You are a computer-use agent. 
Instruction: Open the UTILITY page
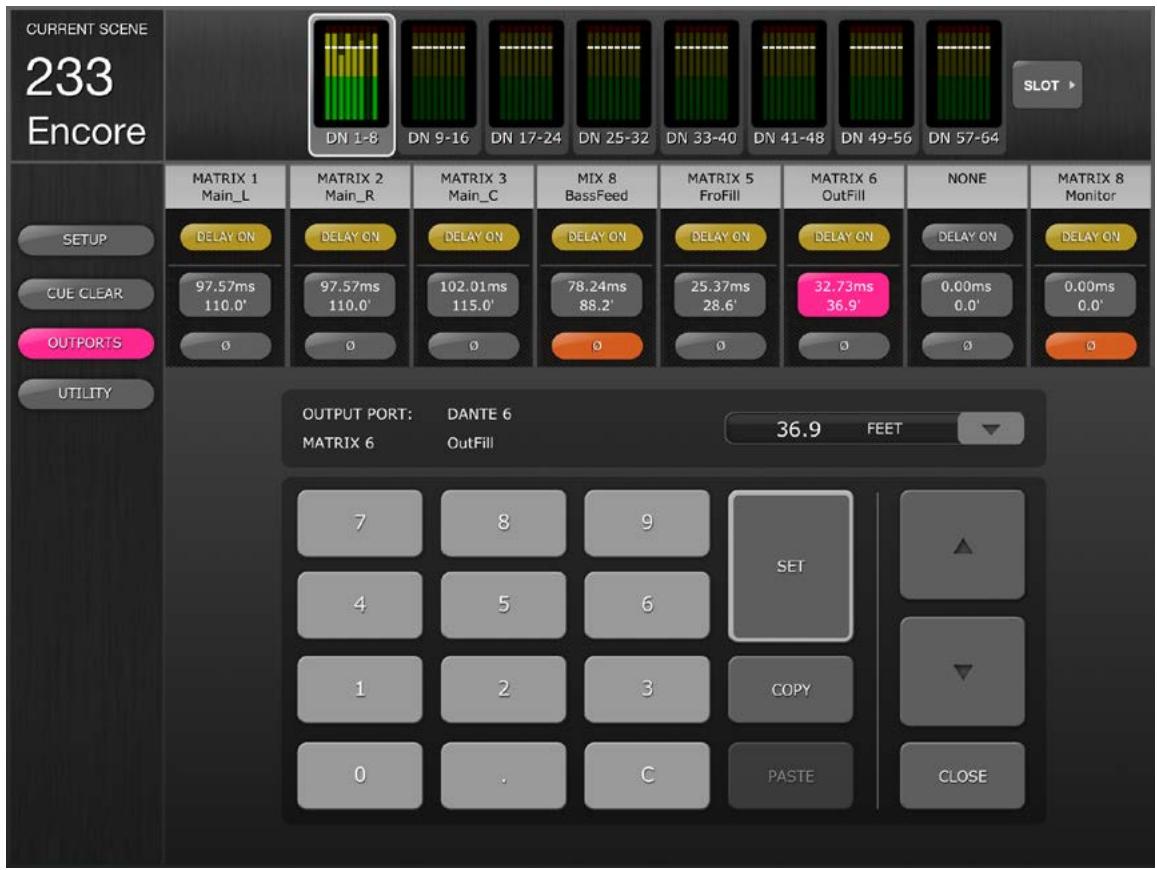pyautogui.click(x=86, y=393)
